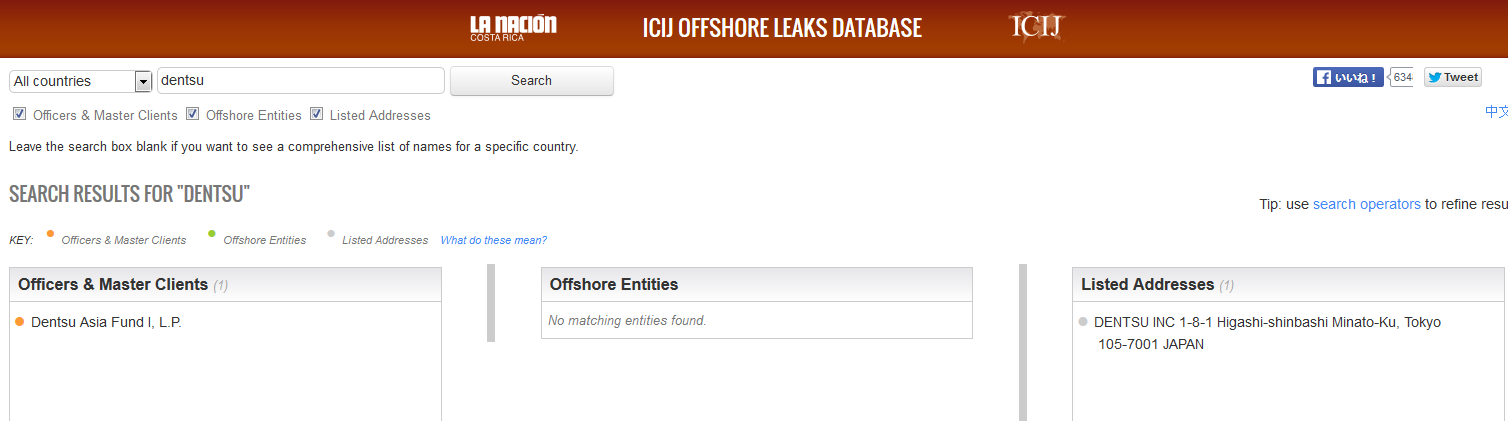
Task: Open the All countries dropdown
Action: click(x=71, y=81)
